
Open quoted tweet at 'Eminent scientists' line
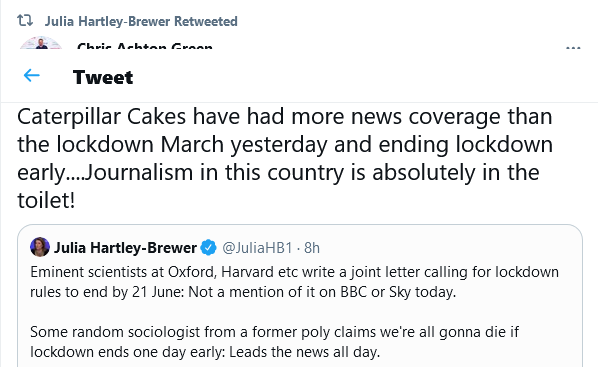pos(294,272)
